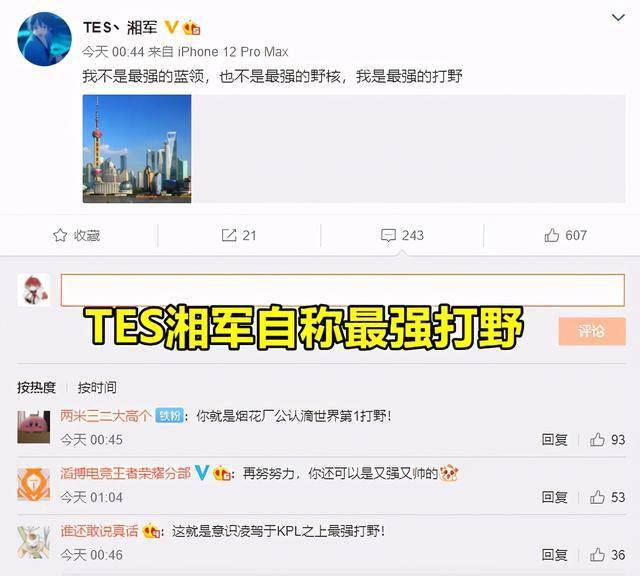
Task: Open the TES、湘军 username link
Action: pos(120,27)
